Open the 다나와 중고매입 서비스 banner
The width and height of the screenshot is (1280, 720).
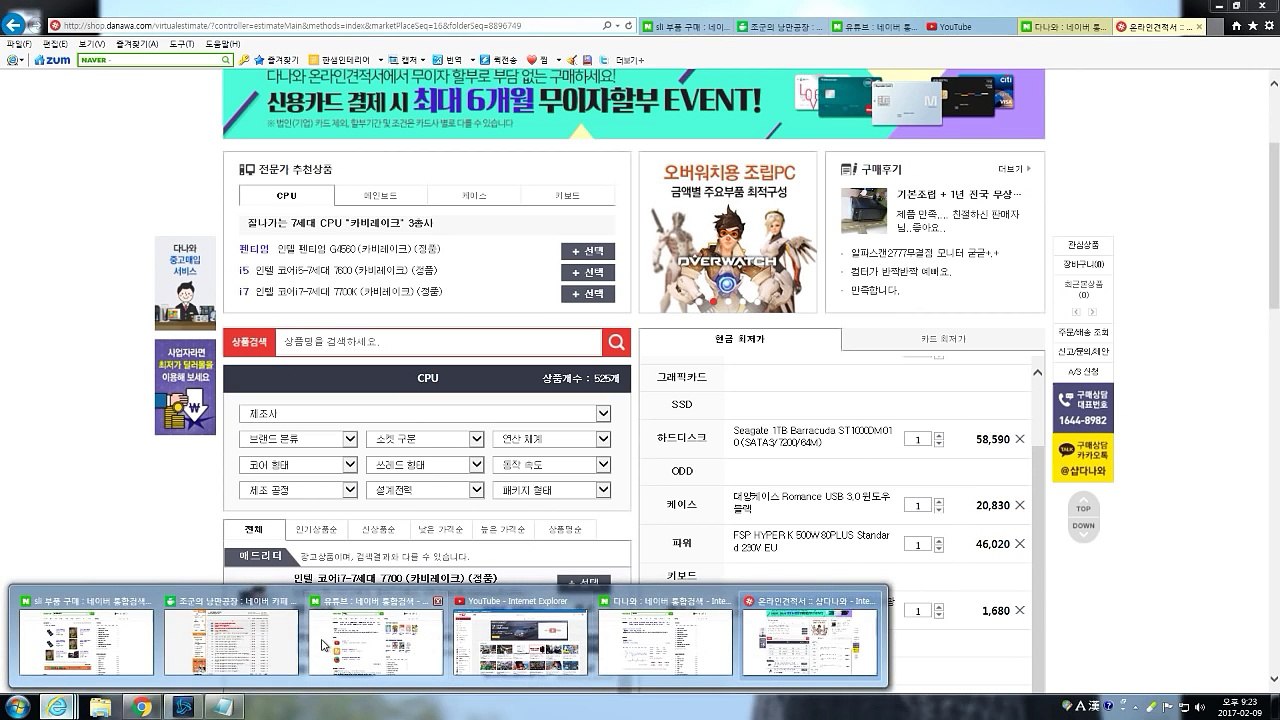[185, 283]
